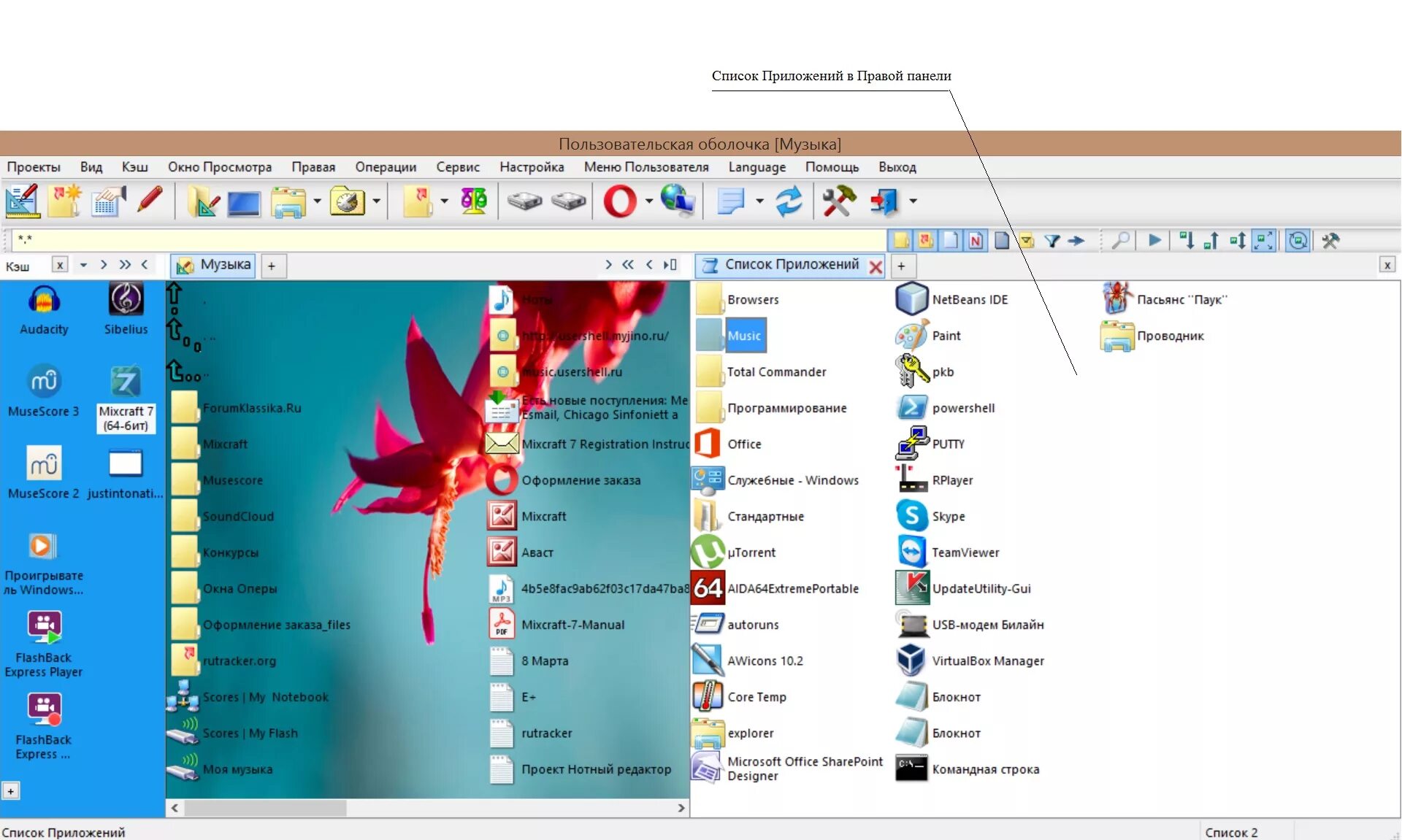
Task: Toggle the folders filter button
Action: 901,241
